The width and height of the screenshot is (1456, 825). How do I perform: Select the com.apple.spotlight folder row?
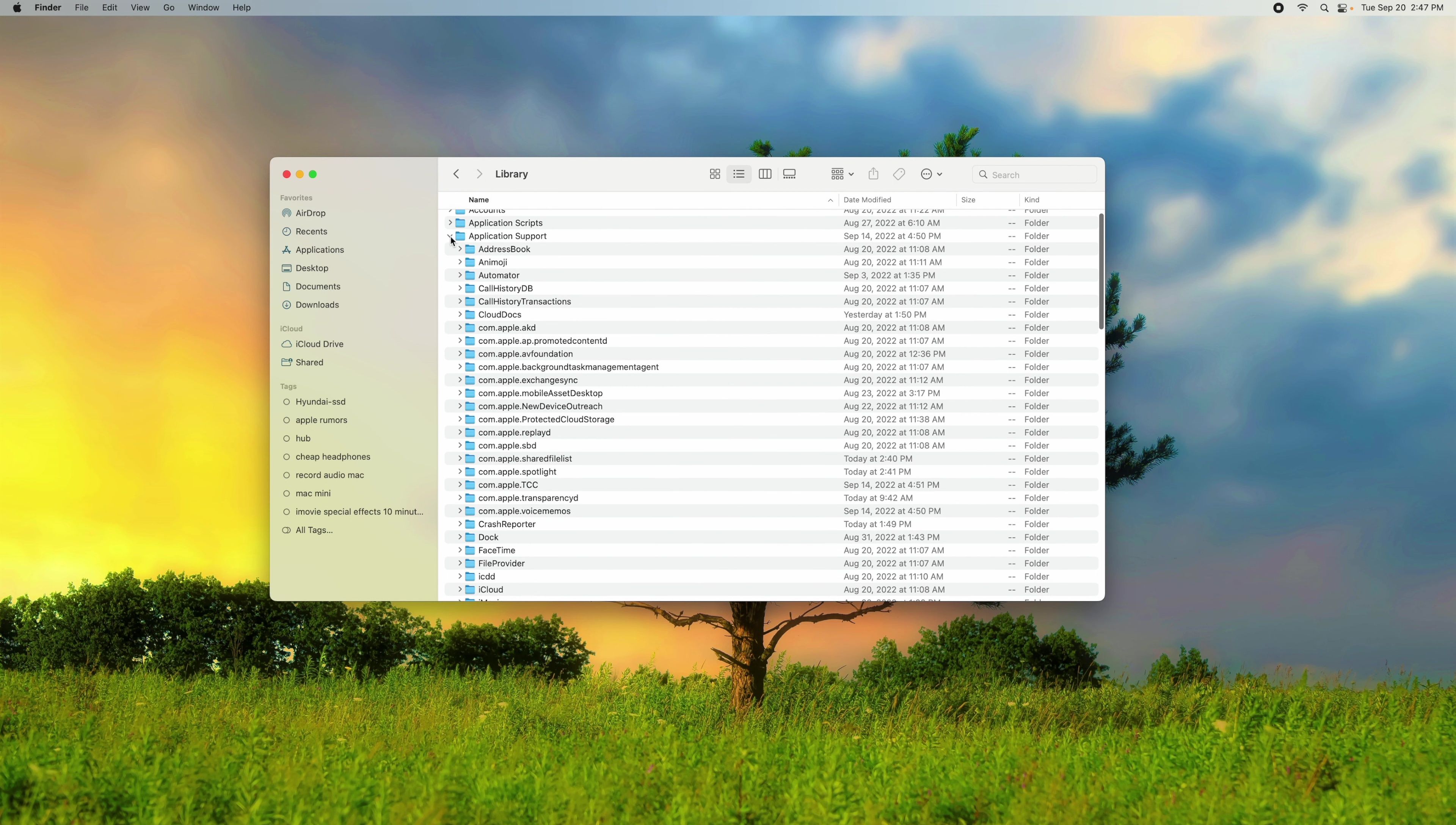click(772, 472)
